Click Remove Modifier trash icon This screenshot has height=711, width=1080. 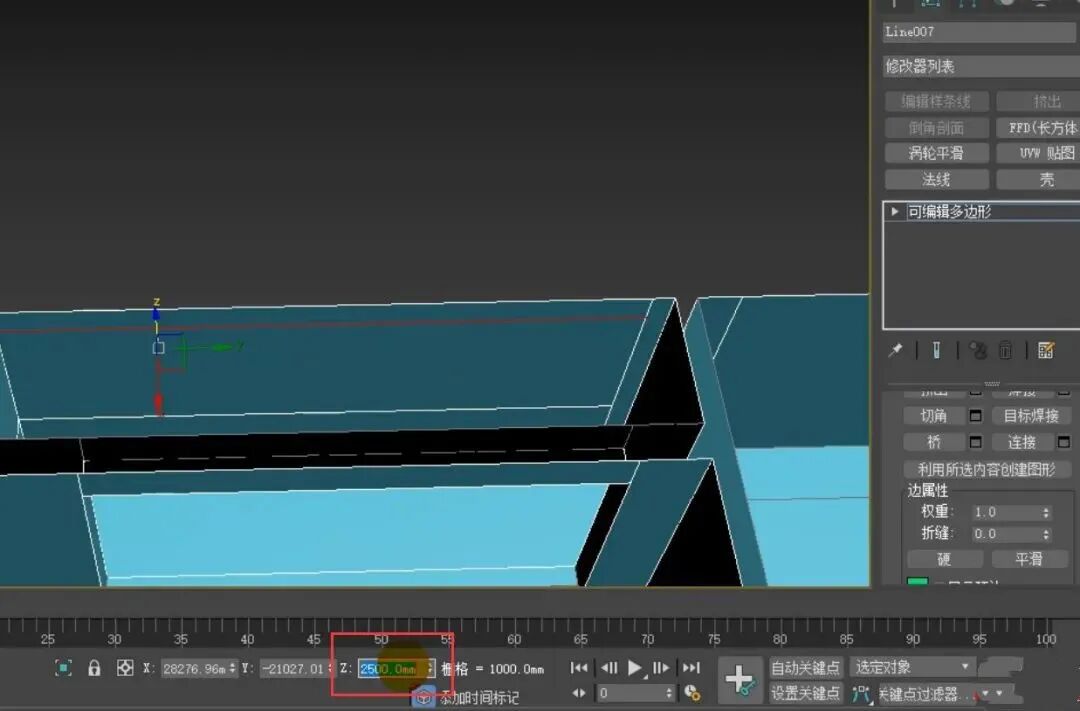pyautogui.click(x=1005, y=350)
